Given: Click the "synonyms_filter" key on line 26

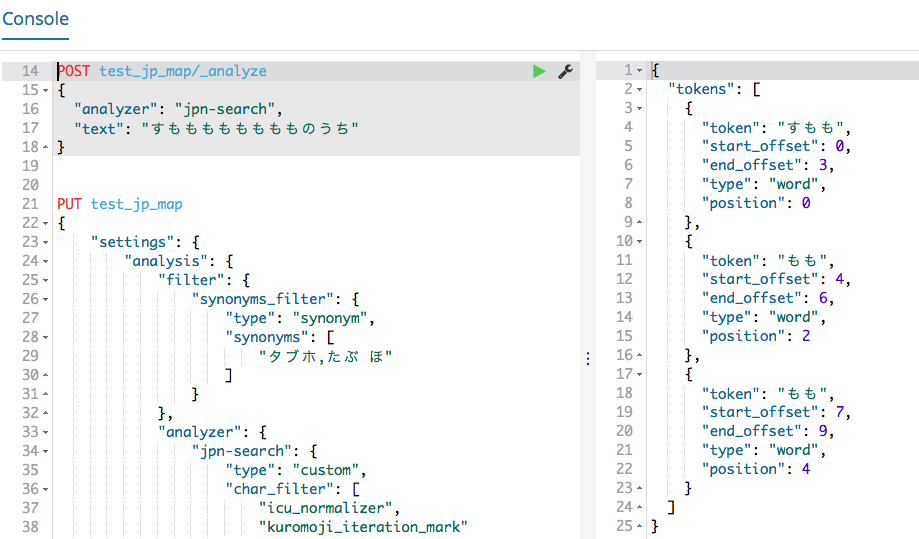Looking at the screenshot, I should pyautogui.click(x=267, y=299).
